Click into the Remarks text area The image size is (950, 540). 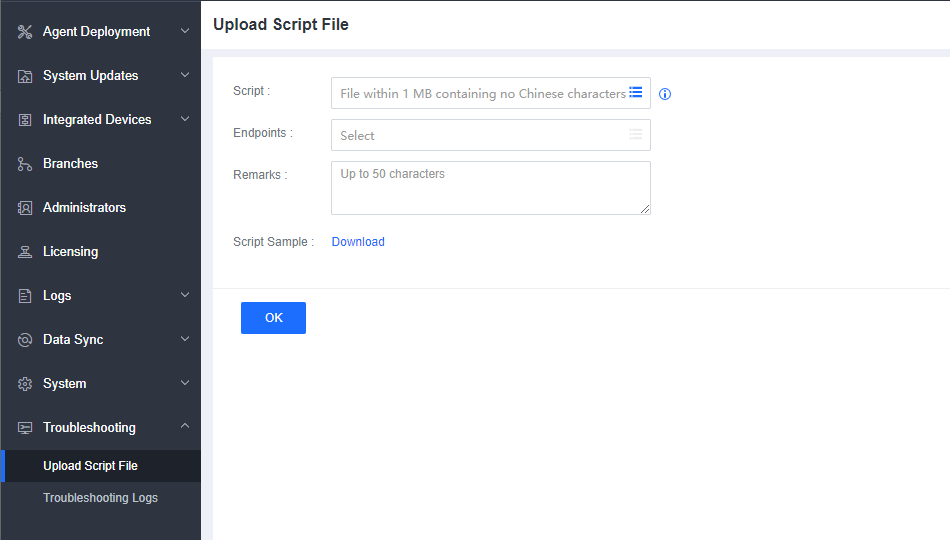(x=490, y=188)
